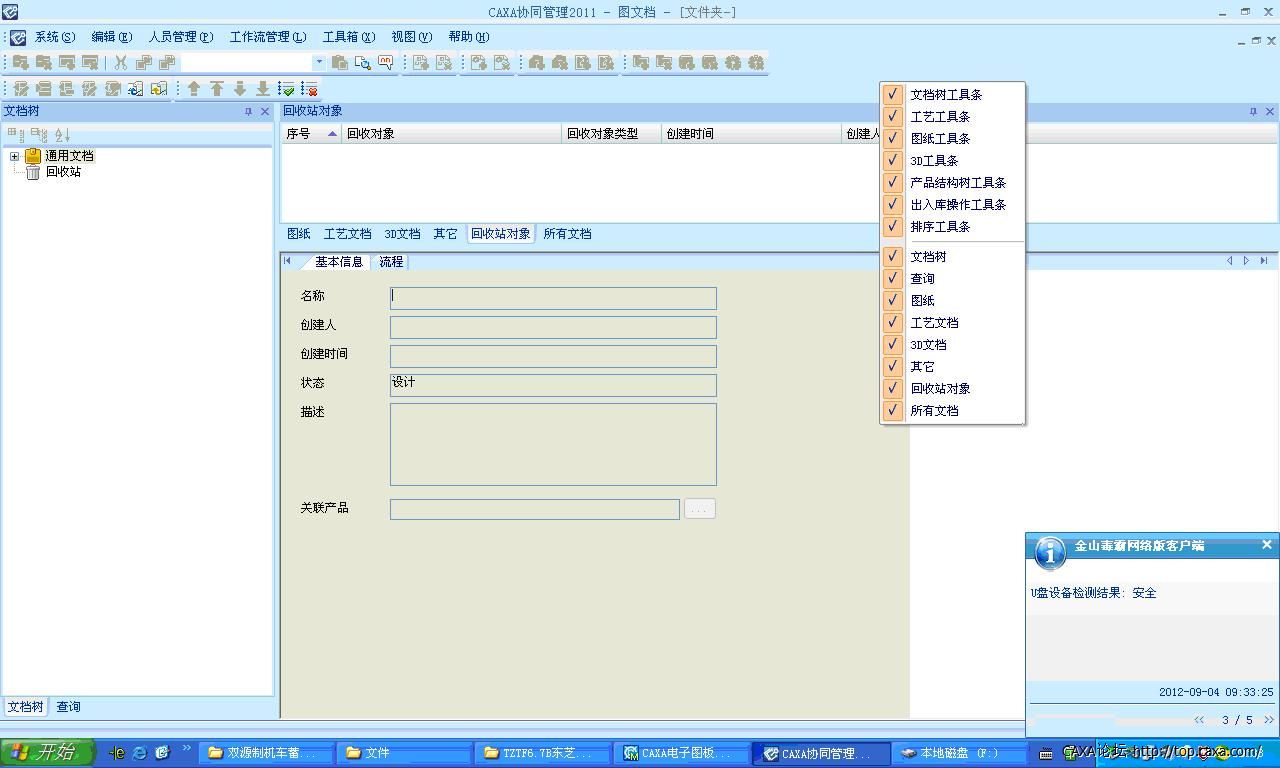Toggle the 3D工具条 checkbox

pyautogui.click(x=893, y=161)
